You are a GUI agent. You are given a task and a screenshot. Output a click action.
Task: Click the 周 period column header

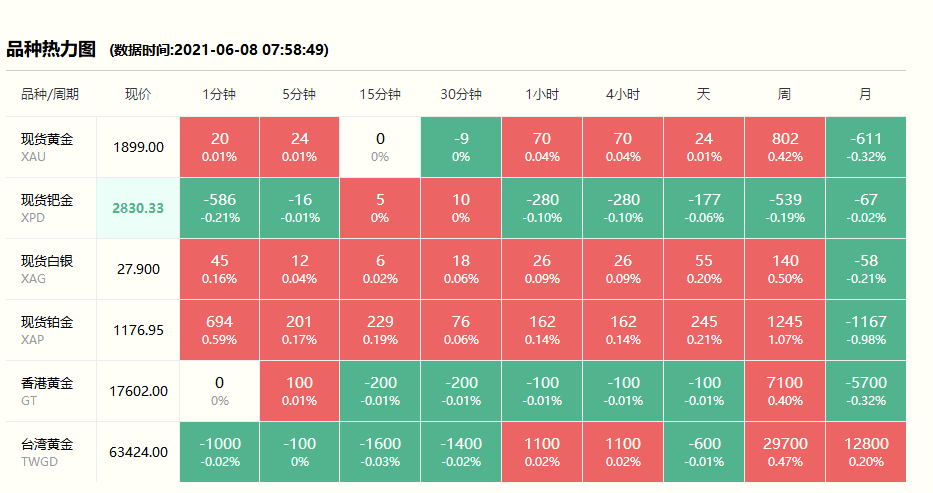point(784,94)
